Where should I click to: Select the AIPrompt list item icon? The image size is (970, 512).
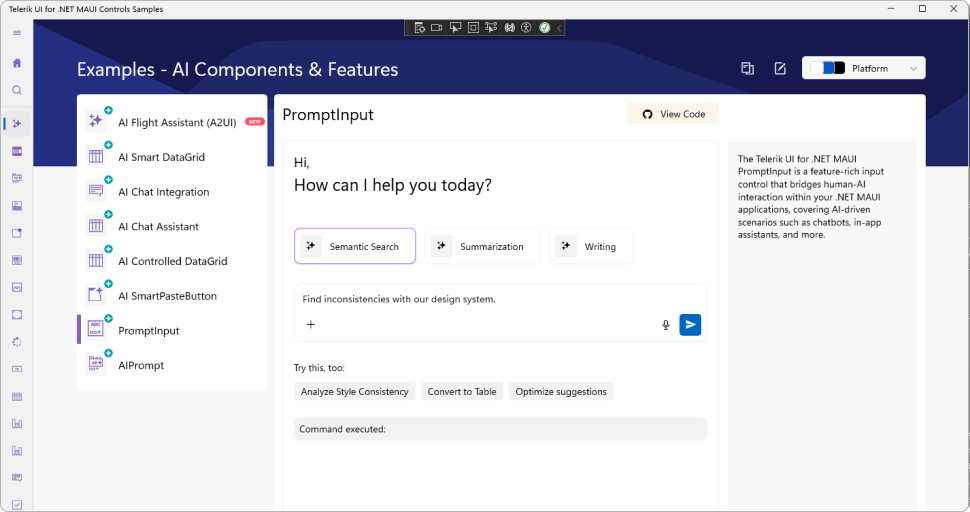pos(96,363)
